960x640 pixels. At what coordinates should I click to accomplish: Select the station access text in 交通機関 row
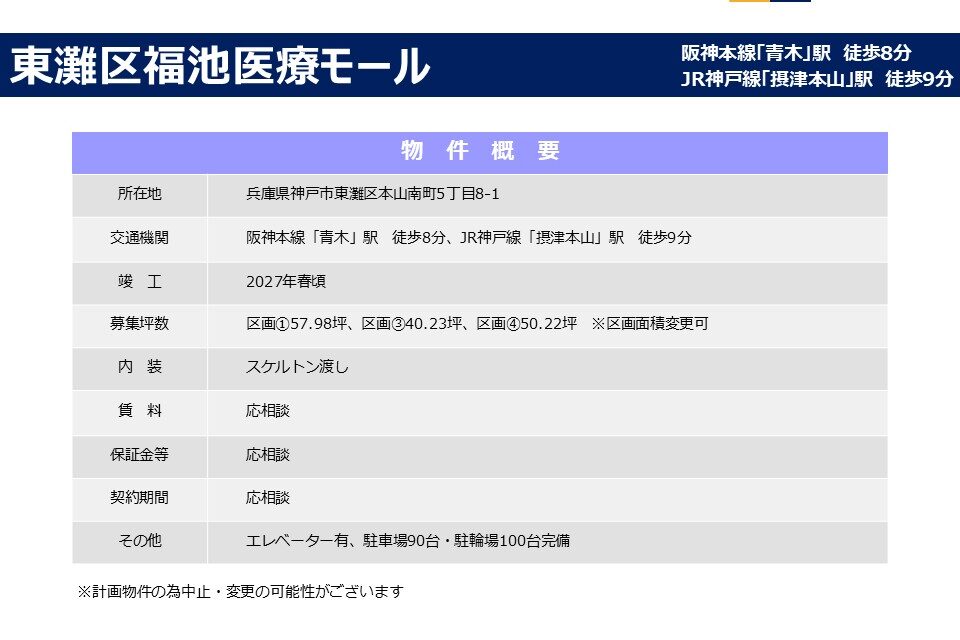point(468,238)
